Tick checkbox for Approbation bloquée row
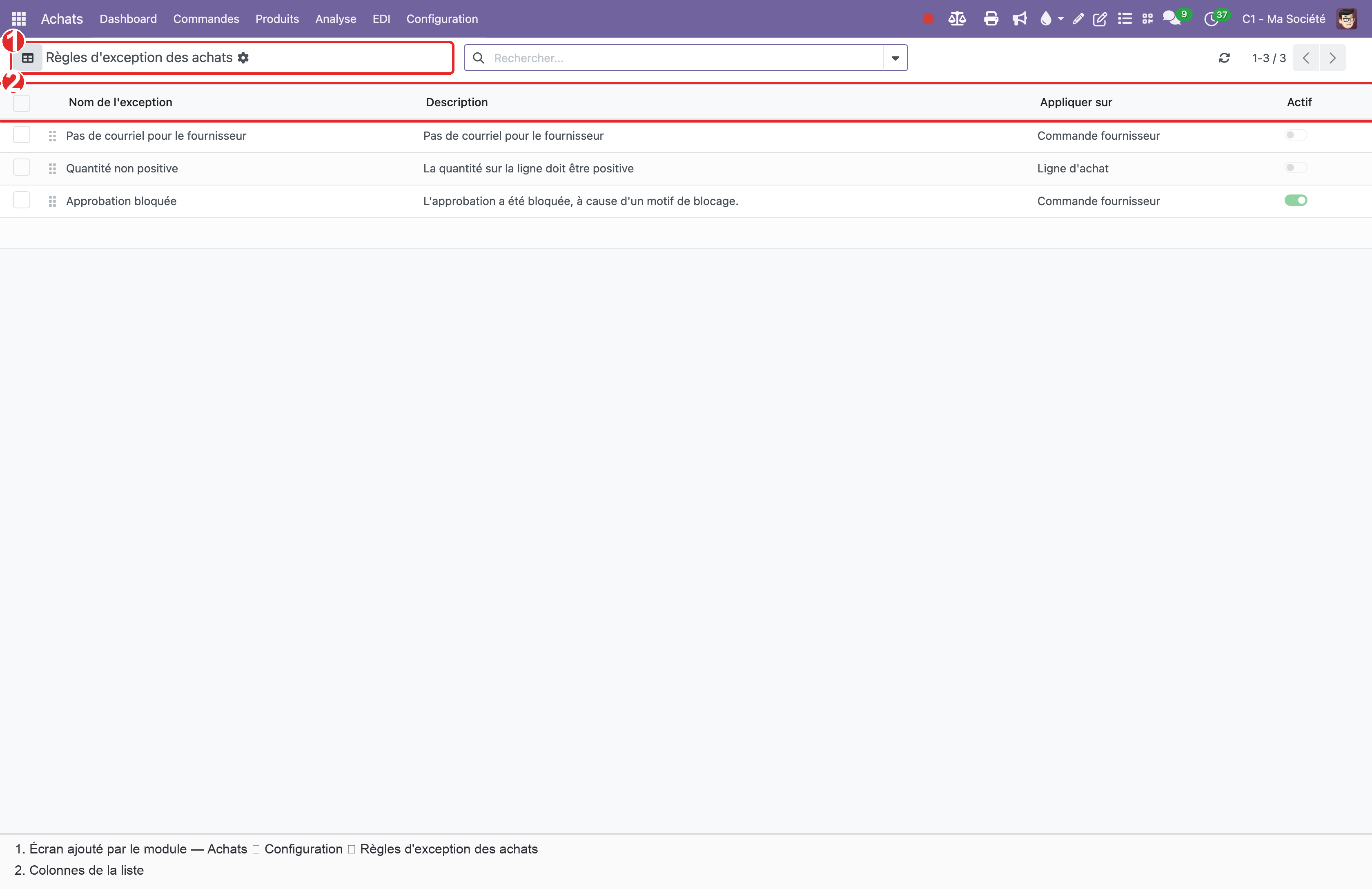The image size is (1372, 889). coord(22,200)
